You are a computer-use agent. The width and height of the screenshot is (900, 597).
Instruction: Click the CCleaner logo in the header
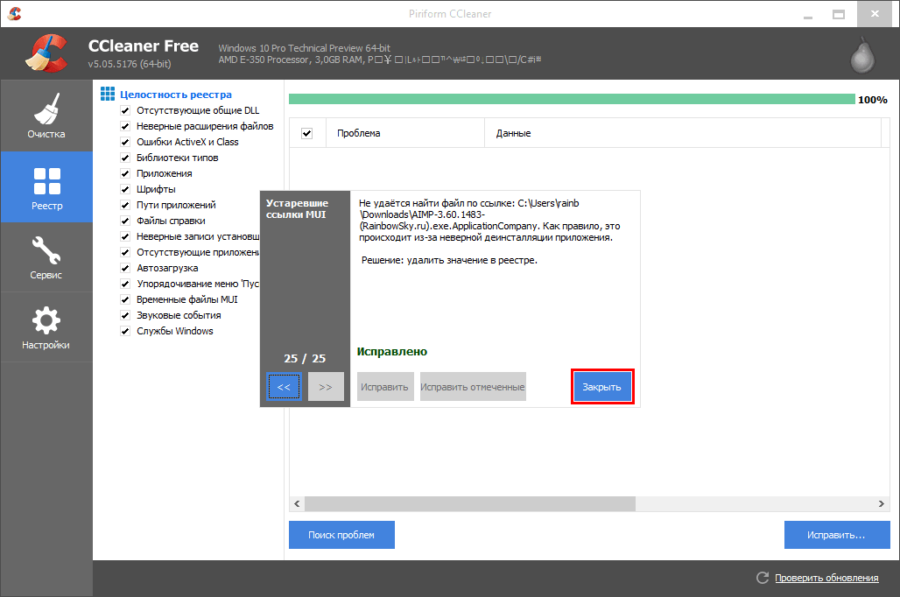coord(46,54)
